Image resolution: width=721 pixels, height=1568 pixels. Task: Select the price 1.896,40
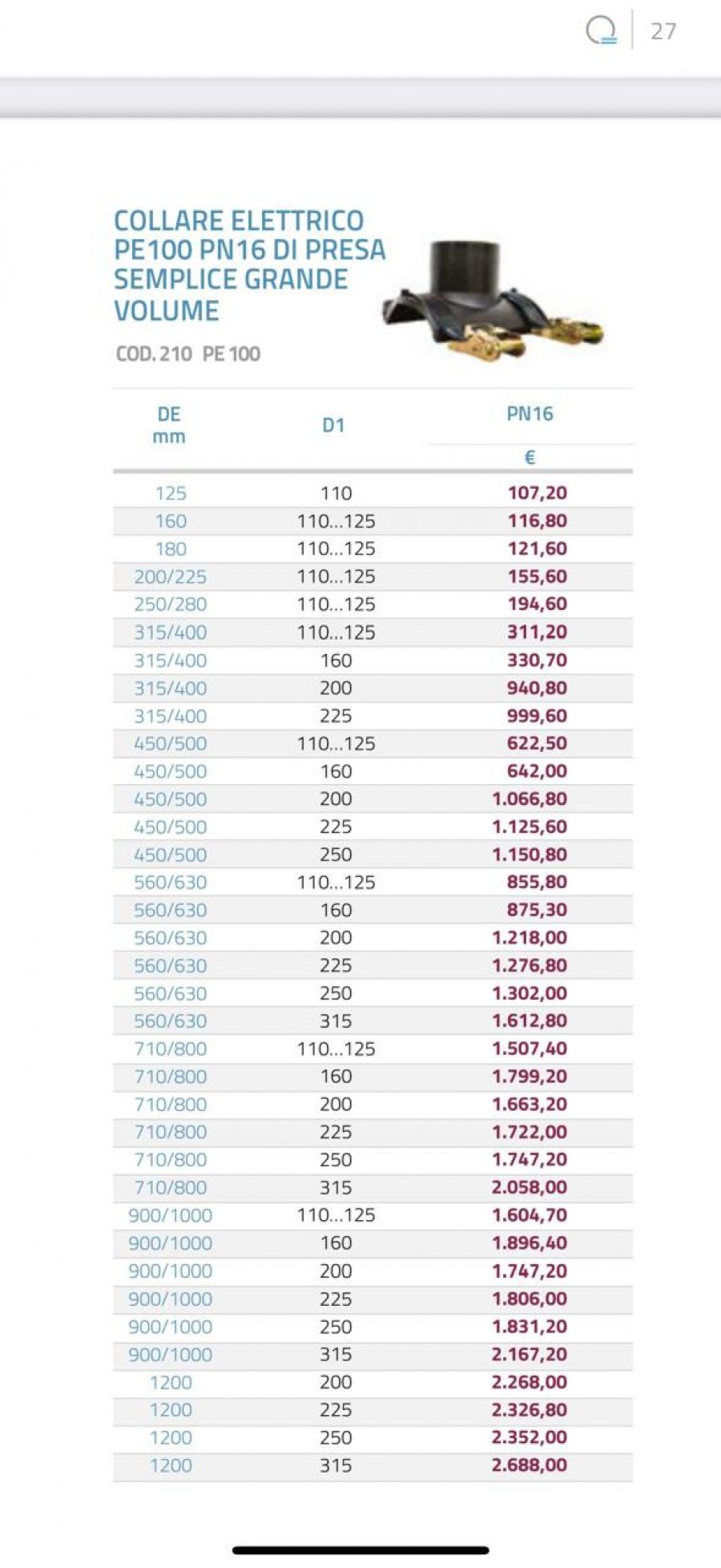[530, 1243]
